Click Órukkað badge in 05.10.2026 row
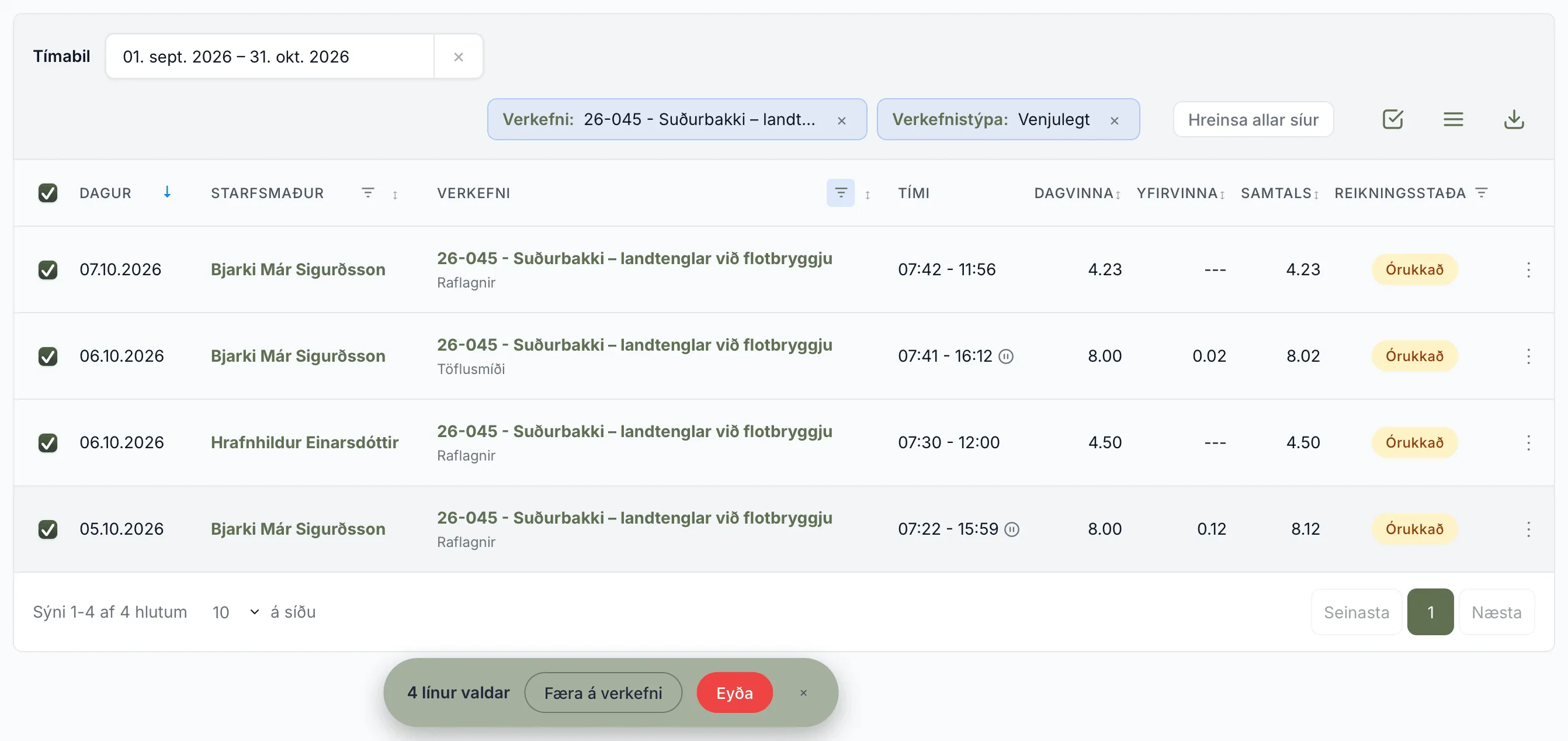The height and width of the screenshot is (741, 1568). point(1414,529)
